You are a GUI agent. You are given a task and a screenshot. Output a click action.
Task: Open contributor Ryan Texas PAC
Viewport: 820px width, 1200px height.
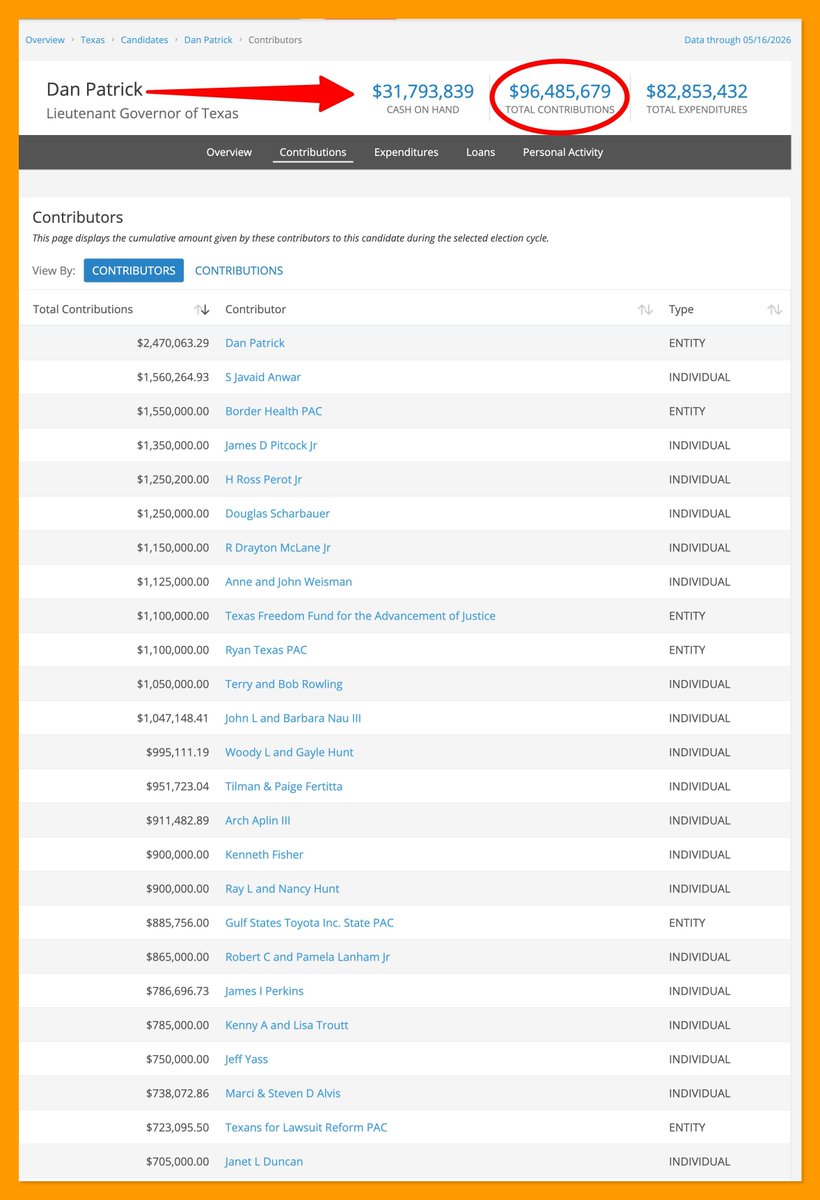[x=266, y=650]
